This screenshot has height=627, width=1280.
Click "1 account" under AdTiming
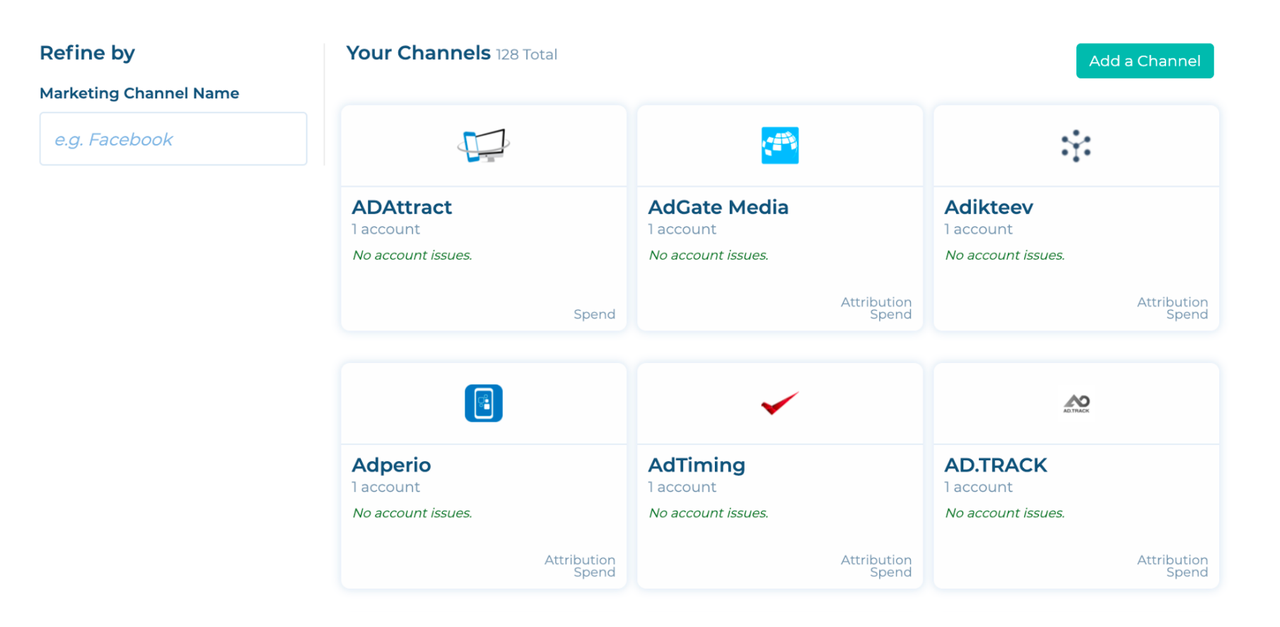click(682, 487)
